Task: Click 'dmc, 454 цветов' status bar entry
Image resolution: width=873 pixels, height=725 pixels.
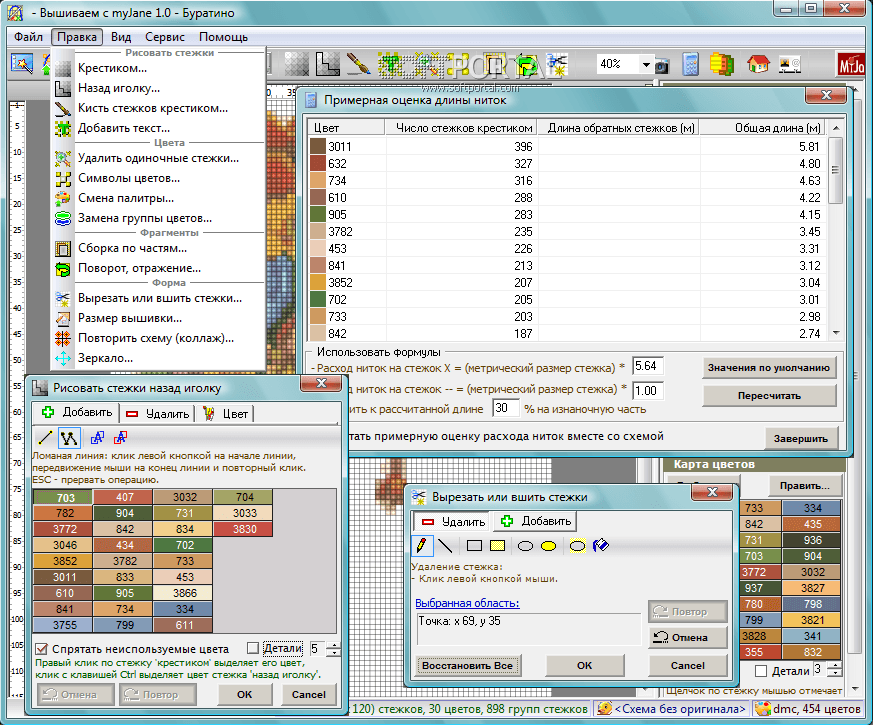Action: [808, 709]
